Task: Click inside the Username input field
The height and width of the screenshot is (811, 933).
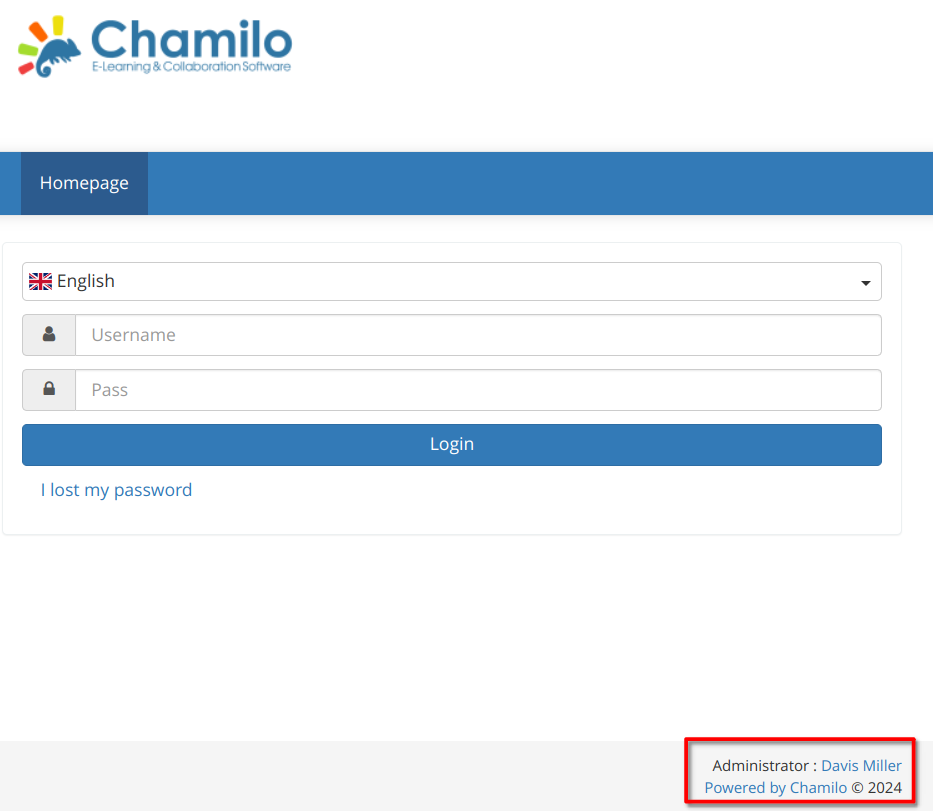Action: (478, 334)
